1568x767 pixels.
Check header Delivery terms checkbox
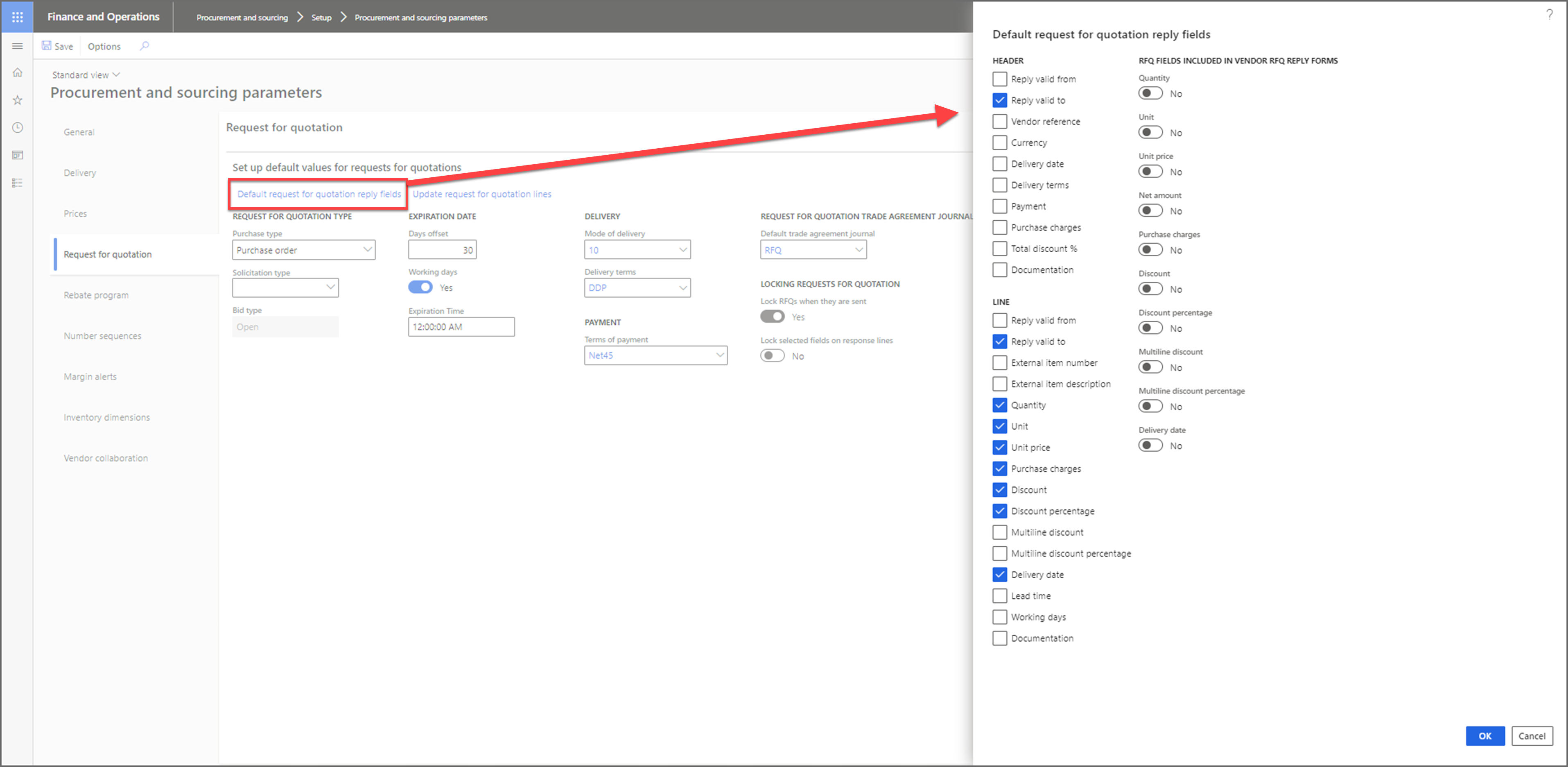tap(999, 185)
